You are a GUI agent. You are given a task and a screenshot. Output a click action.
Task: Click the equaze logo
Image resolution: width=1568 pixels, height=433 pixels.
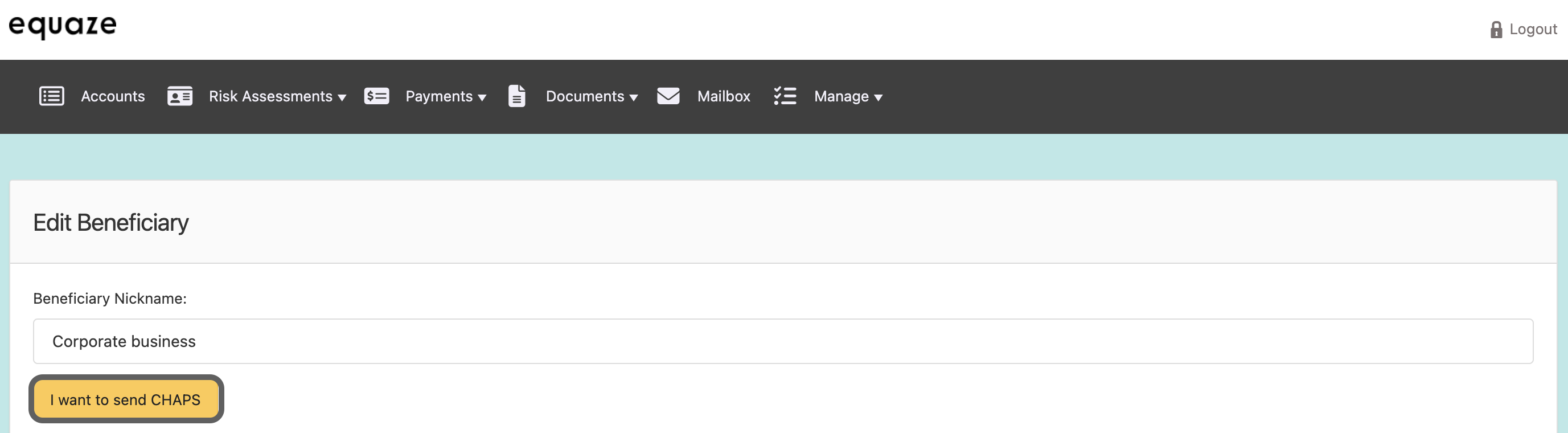63,26
